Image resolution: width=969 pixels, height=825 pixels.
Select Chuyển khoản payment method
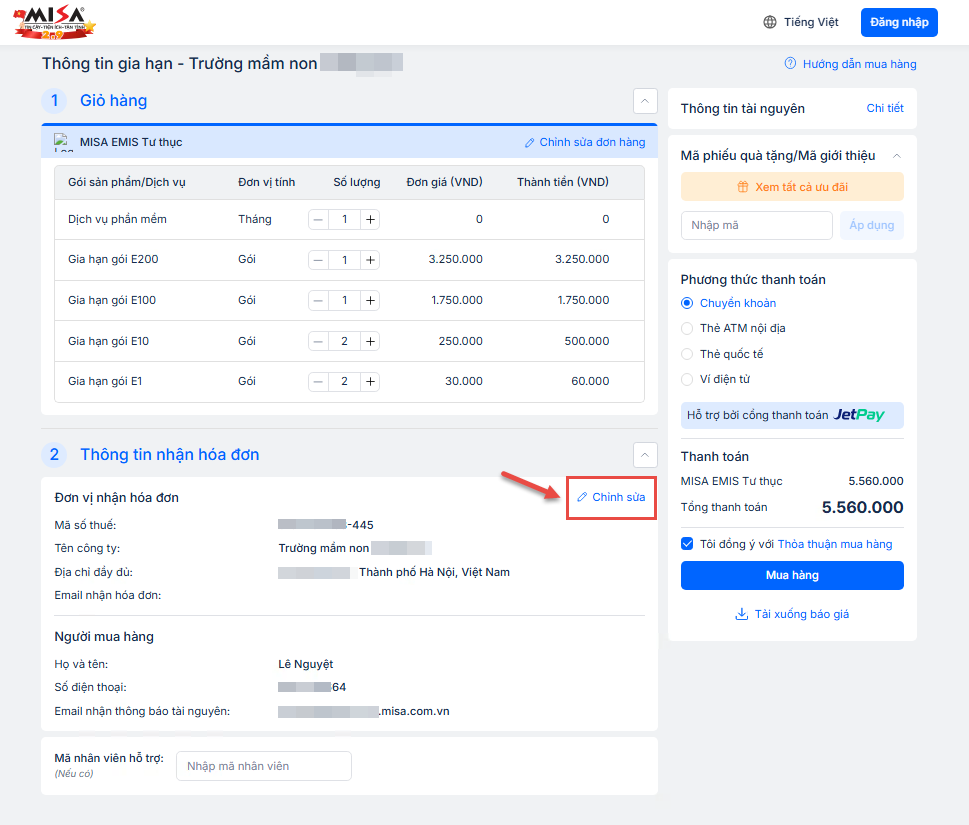click(x=687, y=303)
